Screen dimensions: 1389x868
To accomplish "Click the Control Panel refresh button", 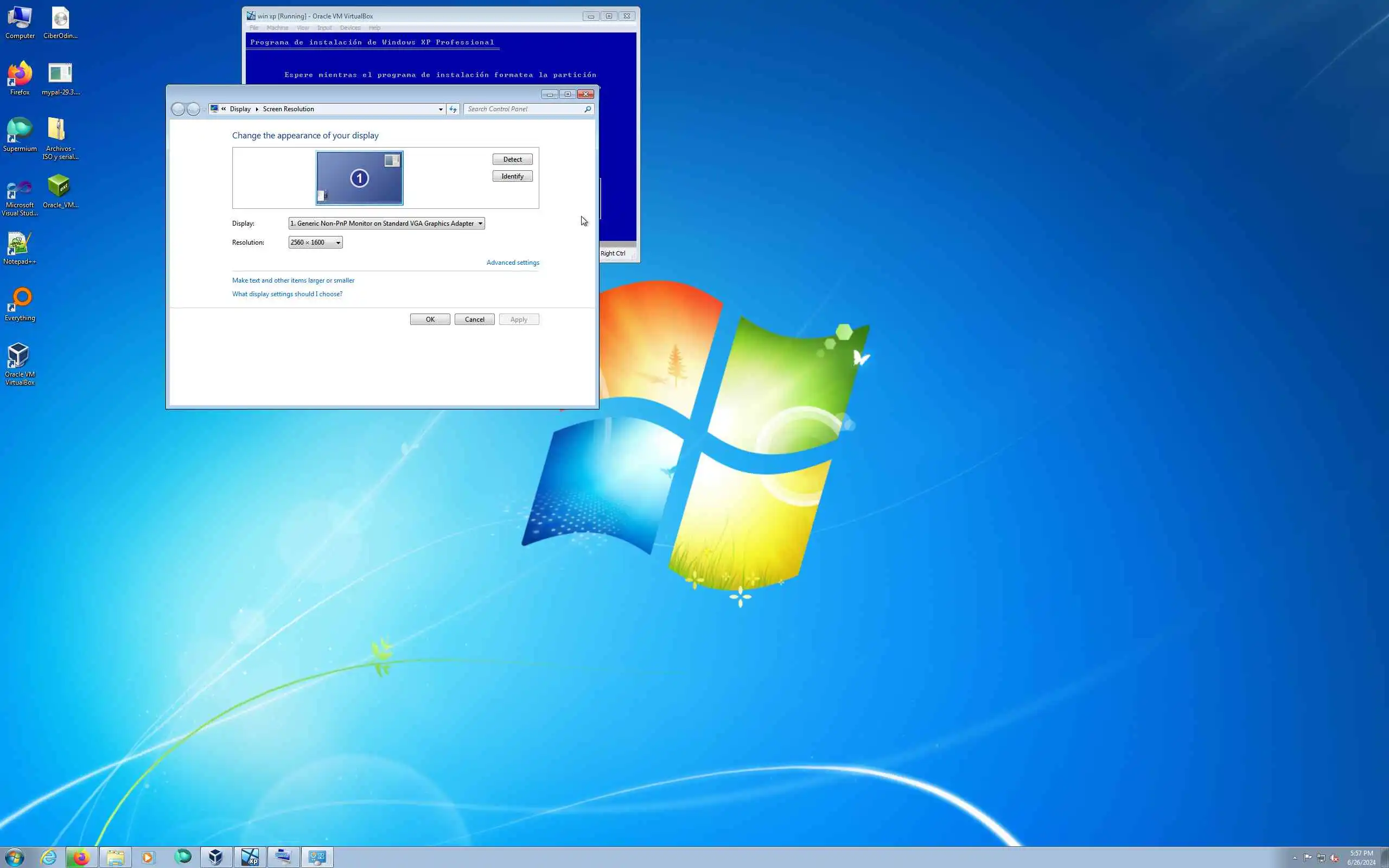I will [453, 109].
